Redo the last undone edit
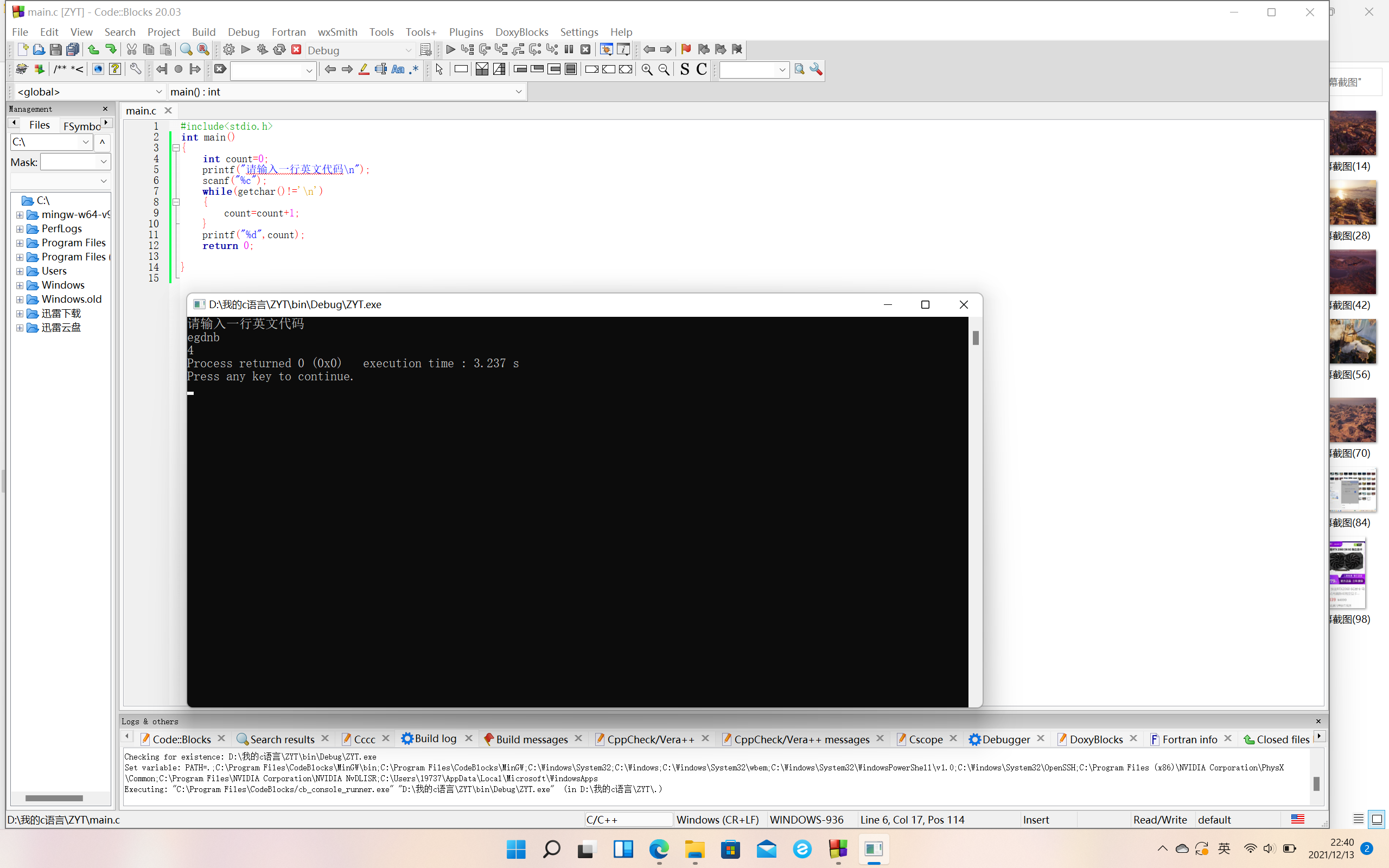This screenshot has width=1389, height=868. (x=110, y=49)
